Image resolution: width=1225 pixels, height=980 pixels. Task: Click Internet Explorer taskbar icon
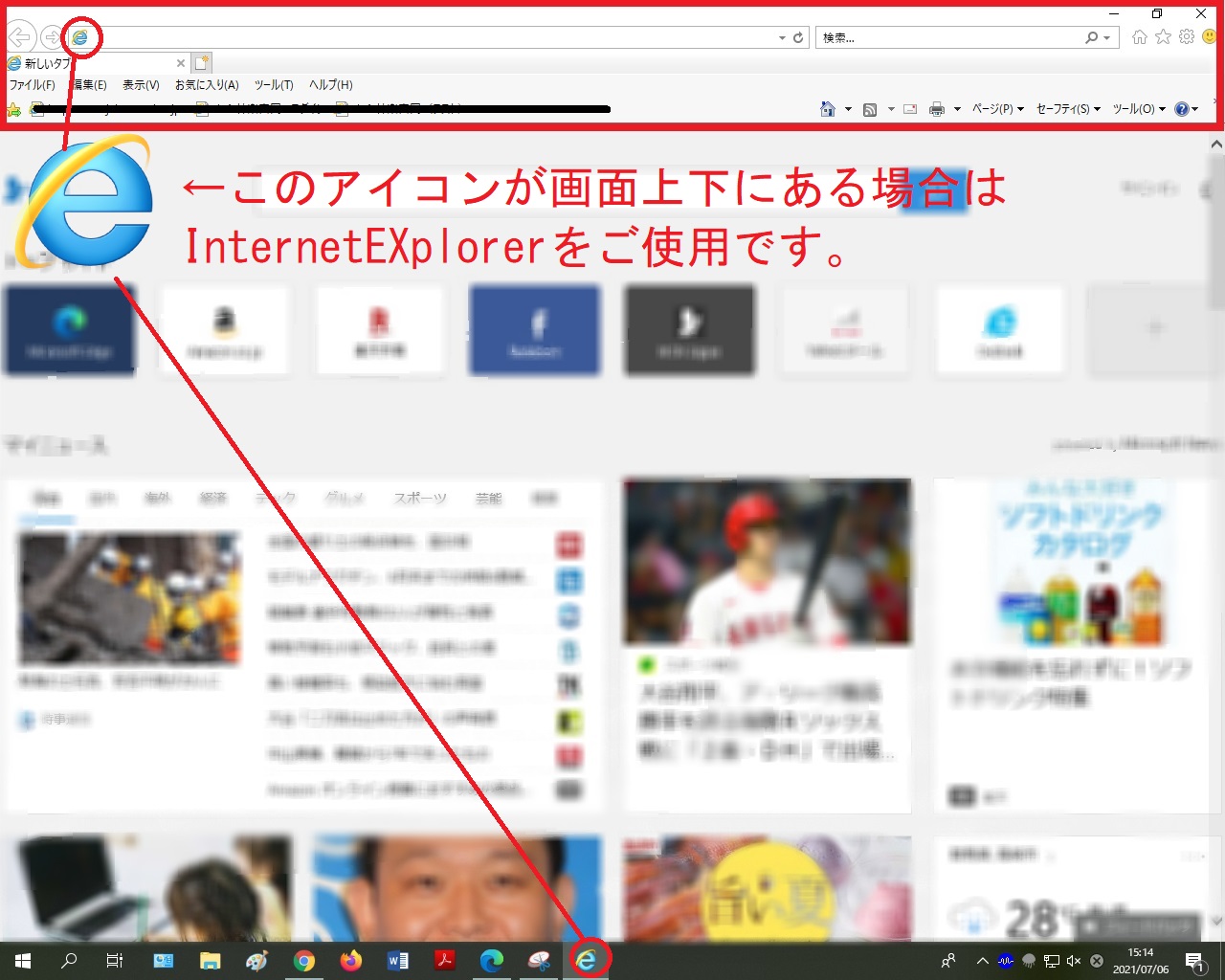point(587,960)
